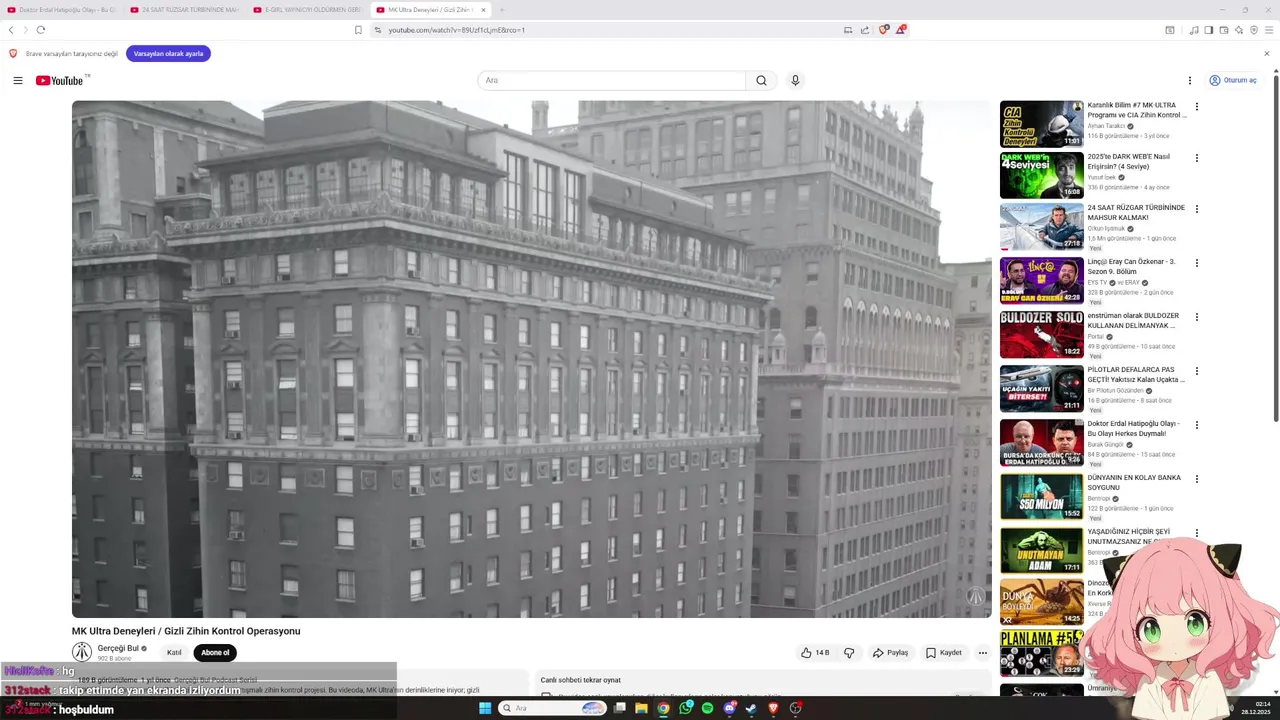Image resolution: width=1280 pixels, height=720 pixels.
Task: Click the MK Ultra video player
Action: 531,359
